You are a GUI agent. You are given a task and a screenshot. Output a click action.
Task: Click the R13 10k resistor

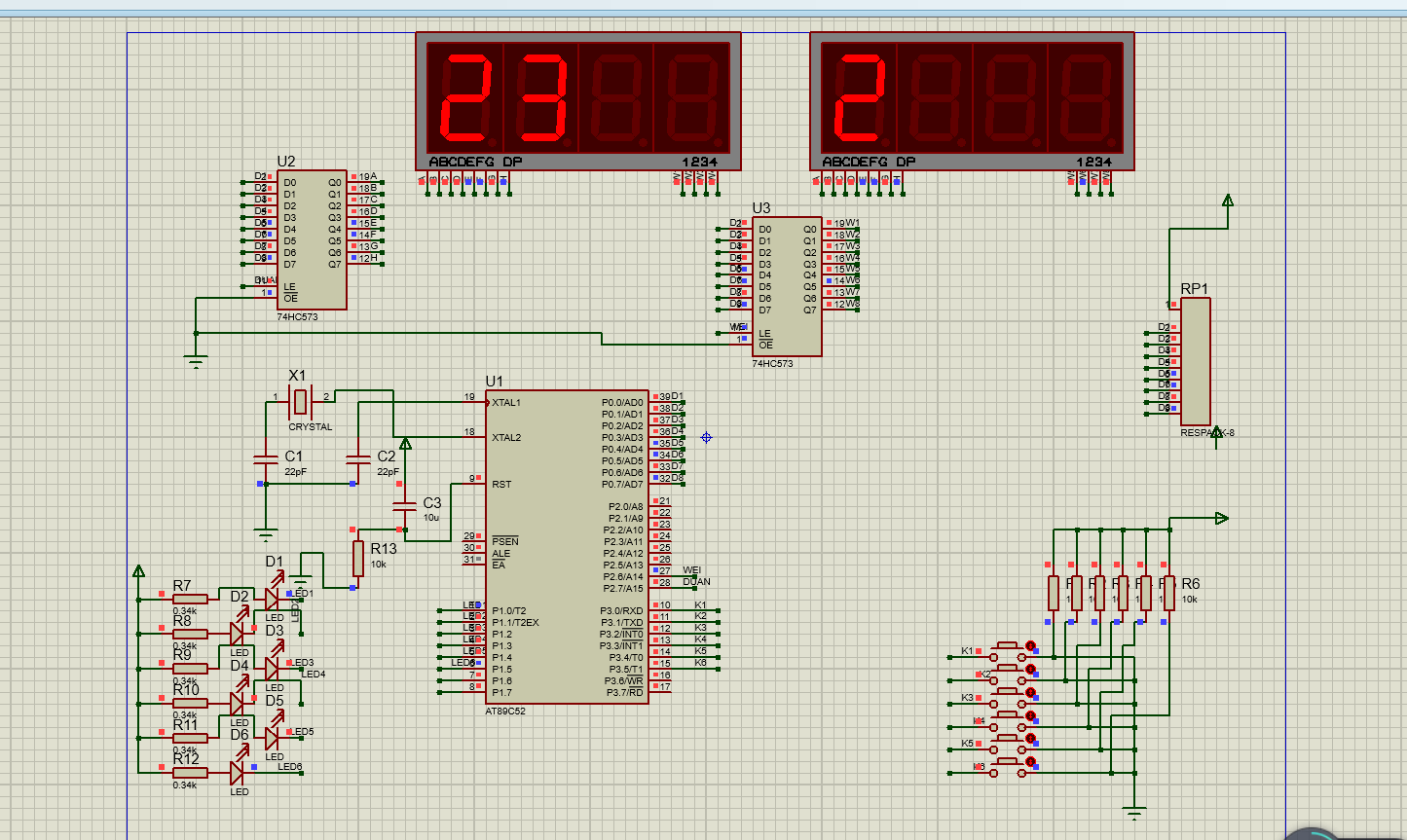[357, 559]
